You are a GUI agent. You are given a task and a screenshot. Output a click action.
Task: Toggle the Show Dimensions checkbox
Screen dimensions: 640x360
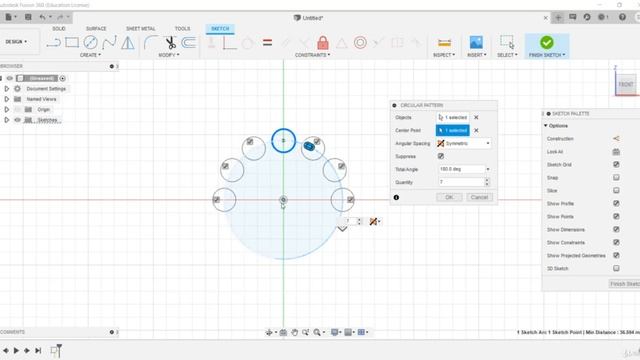(616, 229)
